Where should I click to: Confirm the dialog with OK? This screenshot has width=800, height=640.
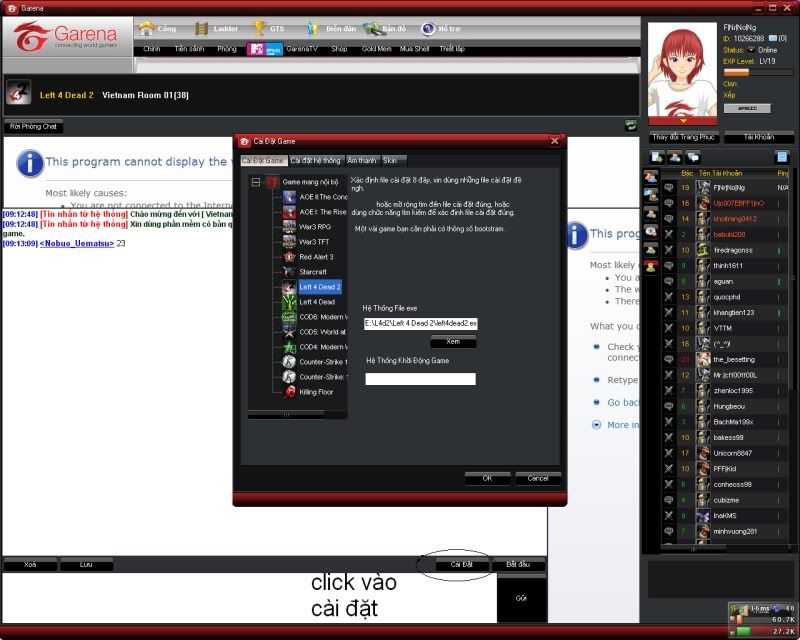487,479
